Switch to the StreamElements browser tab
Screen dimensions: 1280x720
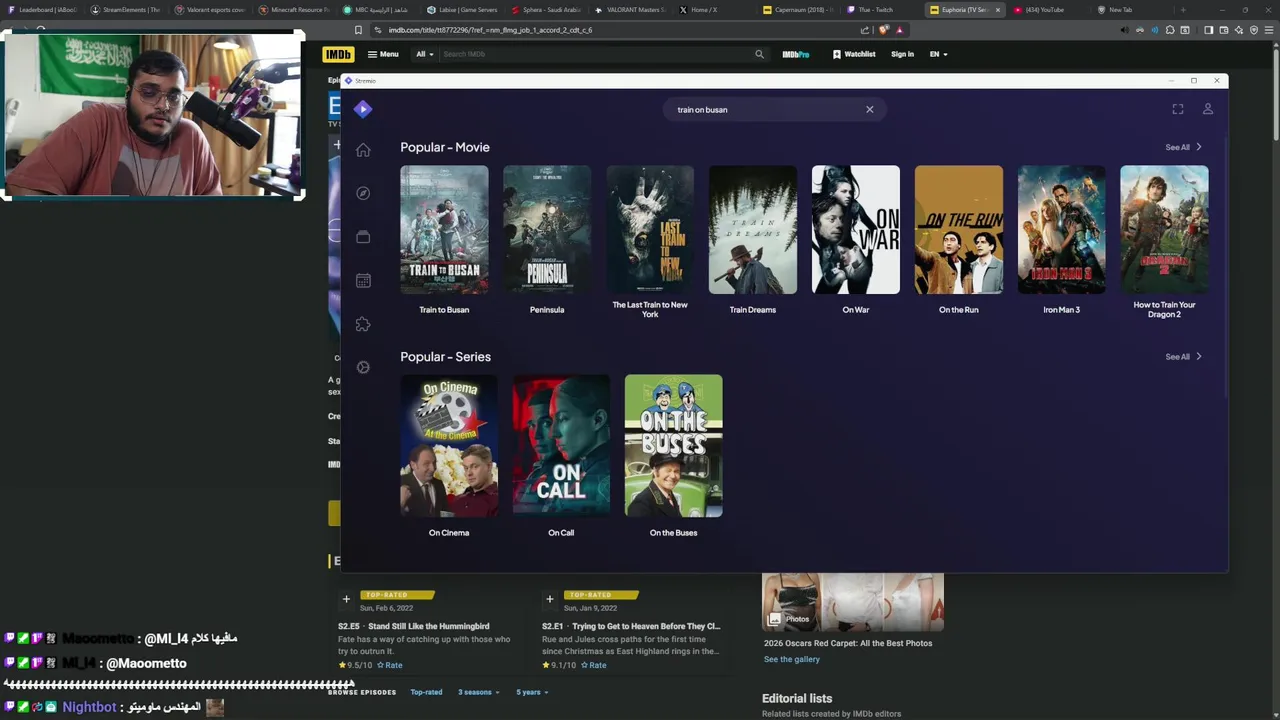coord(125,10)
